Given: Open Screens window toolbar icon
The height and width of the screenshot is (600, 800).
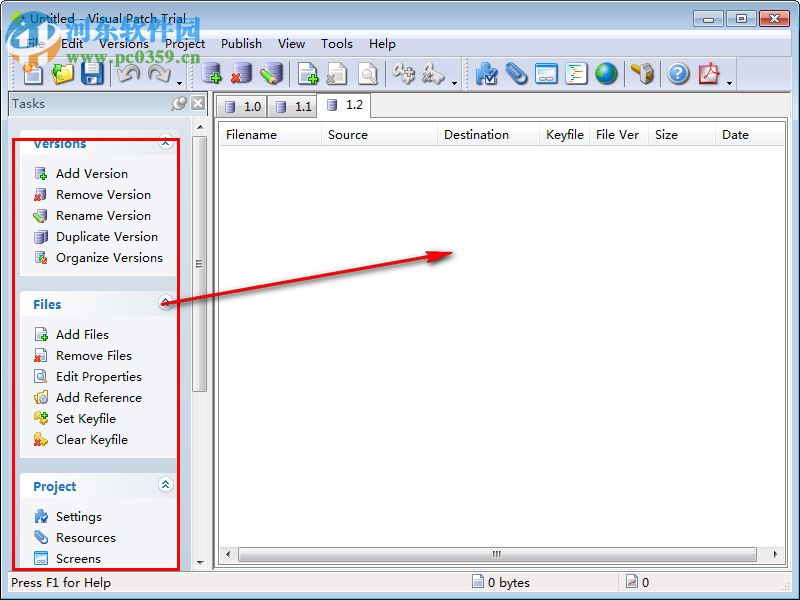Looking at the screenshot, I should 546,74.
